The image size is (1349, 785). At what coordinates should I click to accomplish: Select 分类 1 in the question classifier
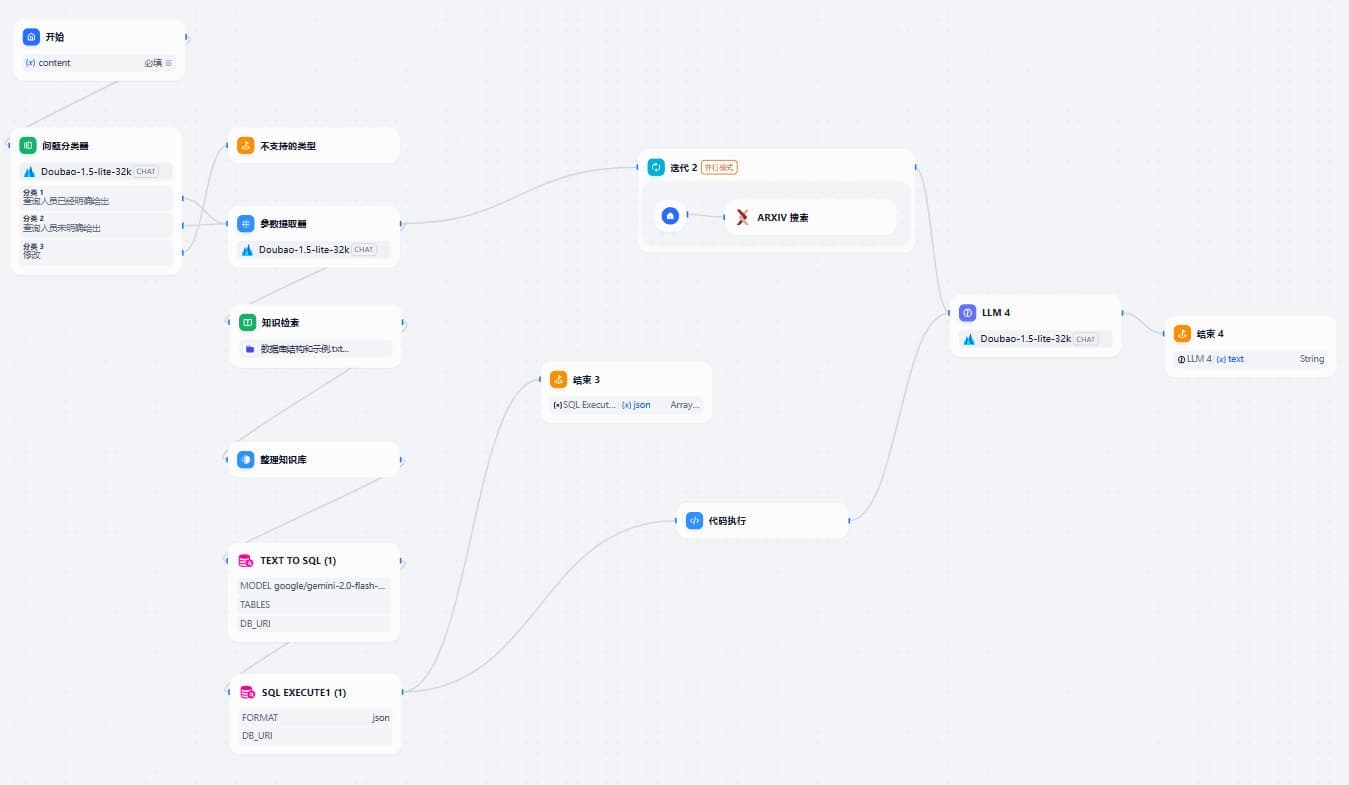96,198
